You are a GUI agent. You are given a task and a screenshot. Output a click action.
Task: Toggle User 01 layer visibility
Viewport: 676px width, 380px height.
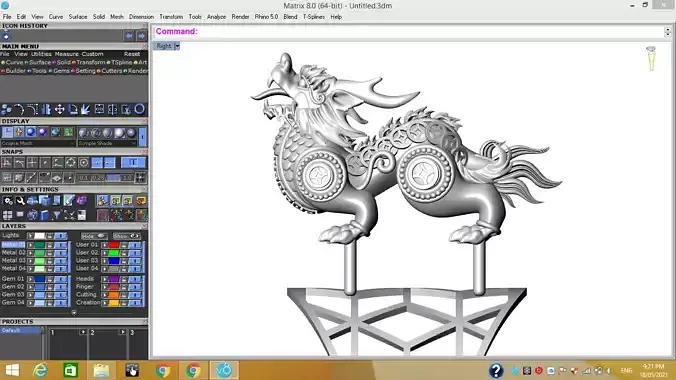pyautogui.click(x=135, y=245)
